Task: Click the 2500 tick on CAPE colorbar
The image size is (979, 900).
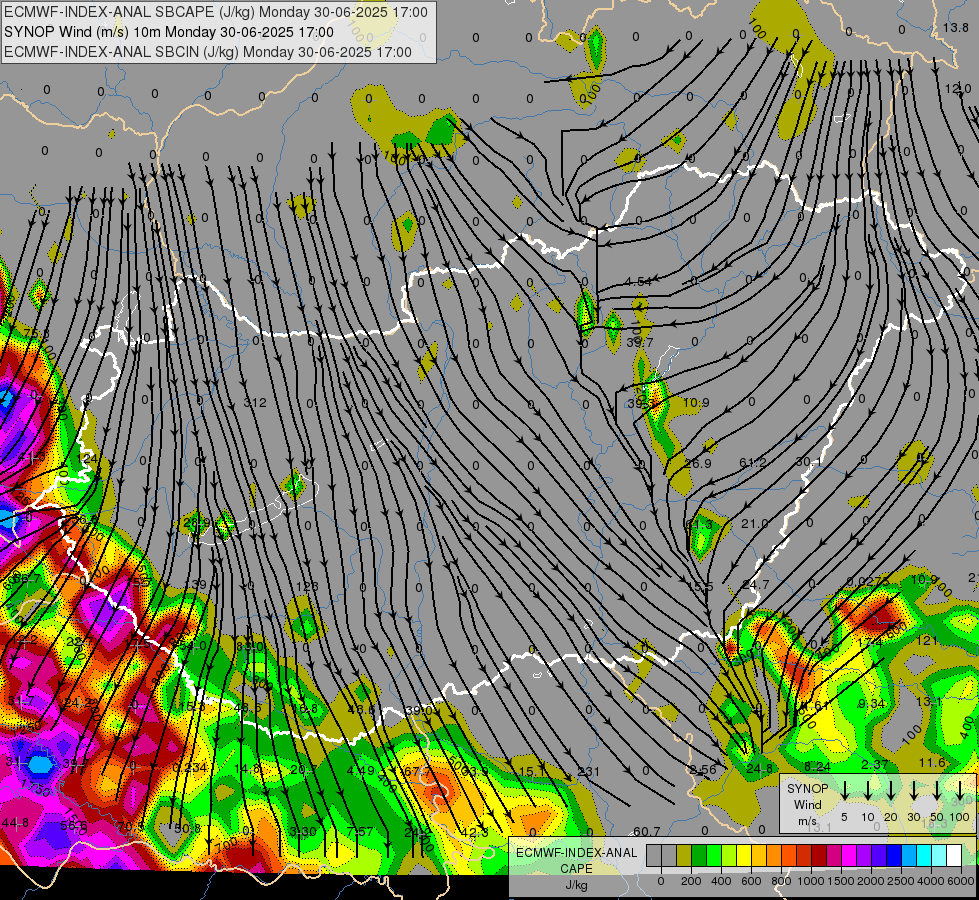Action: click(x=901, y=881)
